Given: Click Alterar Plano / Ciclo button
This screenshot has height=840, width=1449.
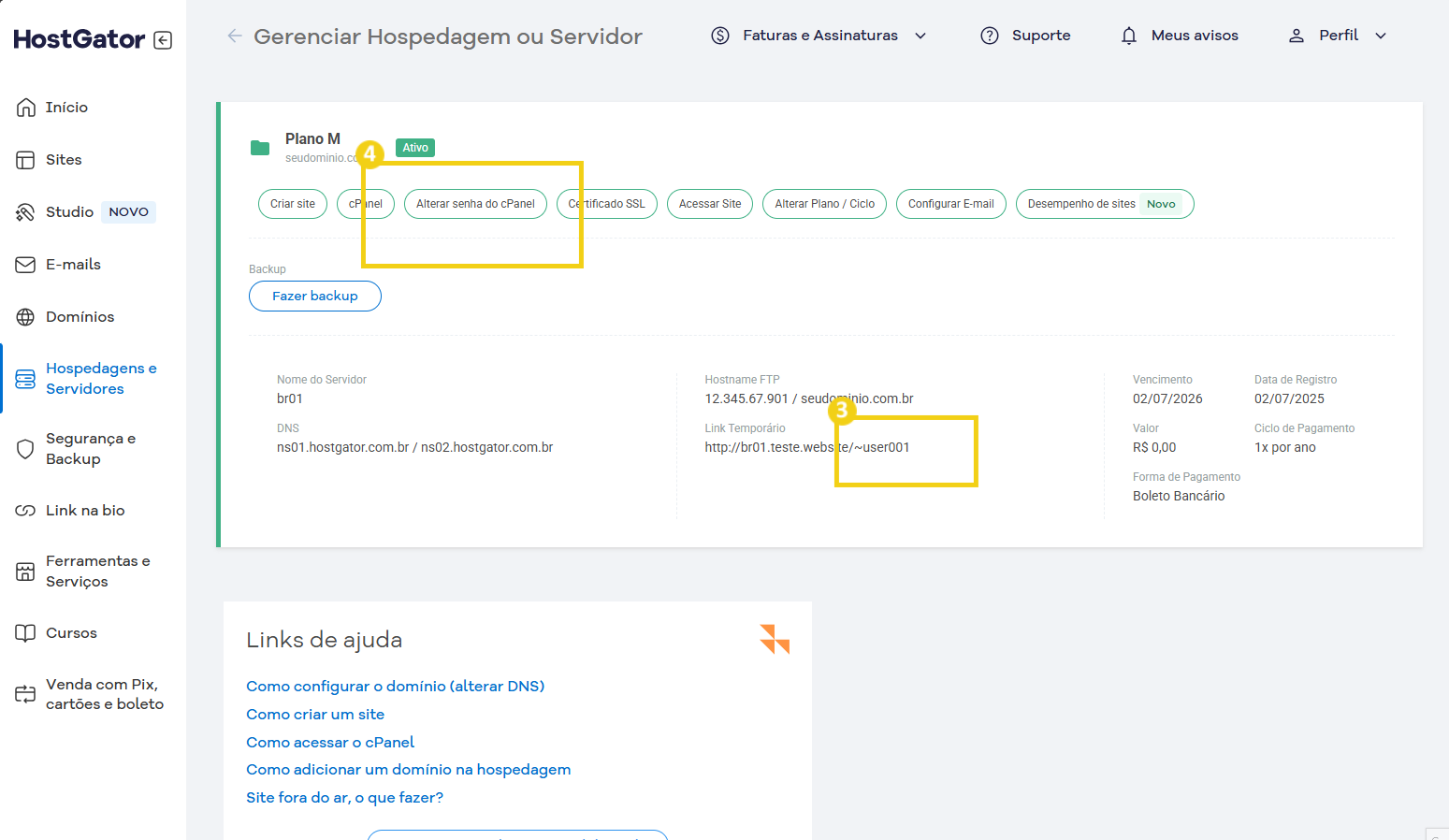Looking at the screenshot, I should coord(825,204).
